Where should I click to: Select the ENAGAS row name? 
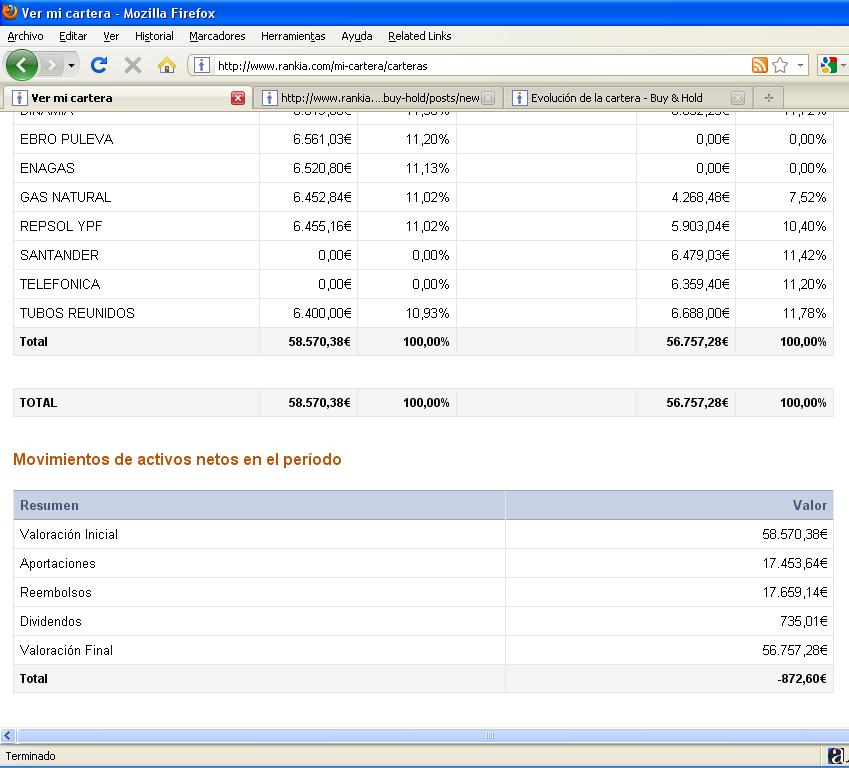click(47, 168)
